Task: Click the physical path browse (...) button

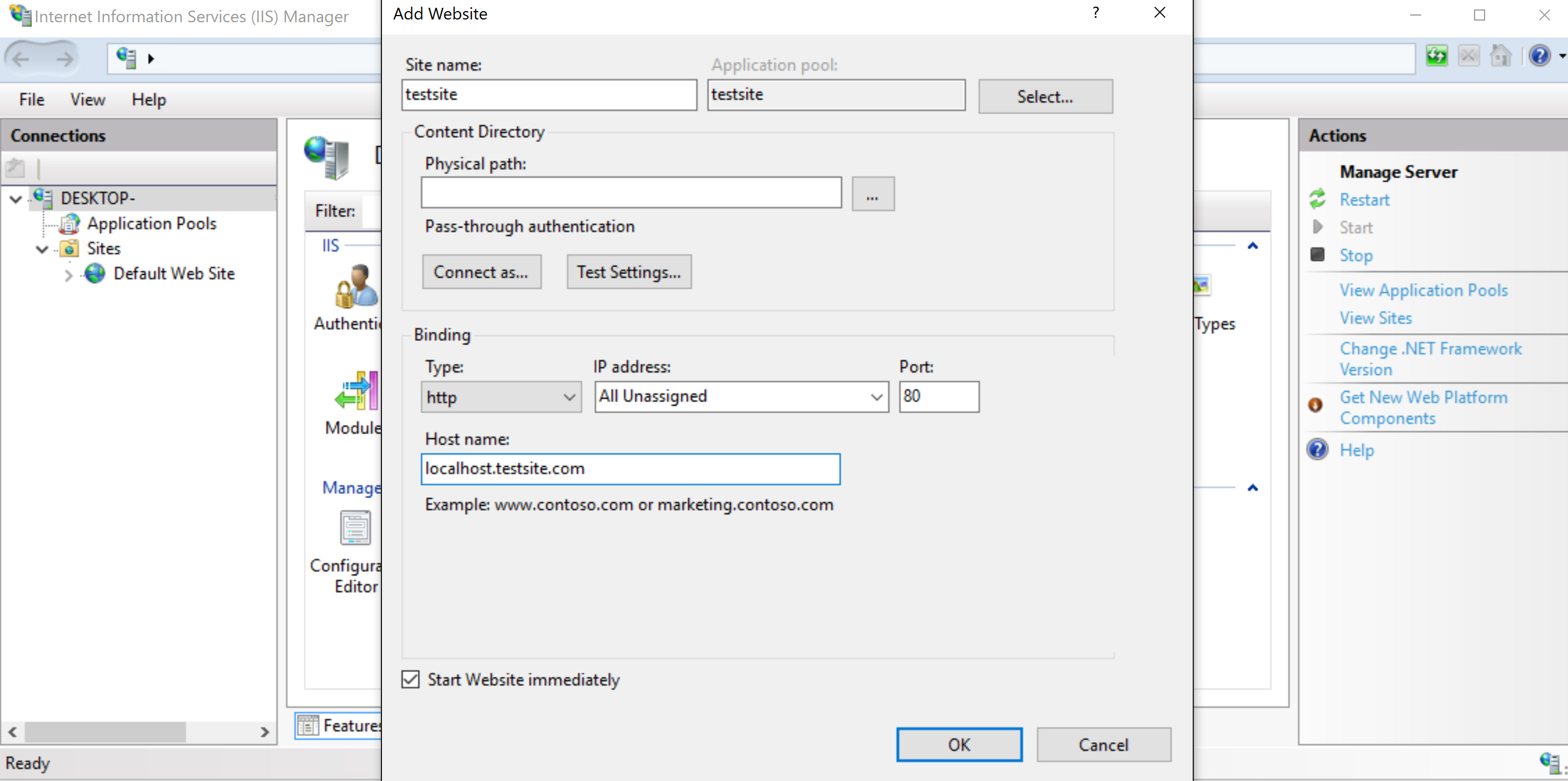Action: (872, 194)
